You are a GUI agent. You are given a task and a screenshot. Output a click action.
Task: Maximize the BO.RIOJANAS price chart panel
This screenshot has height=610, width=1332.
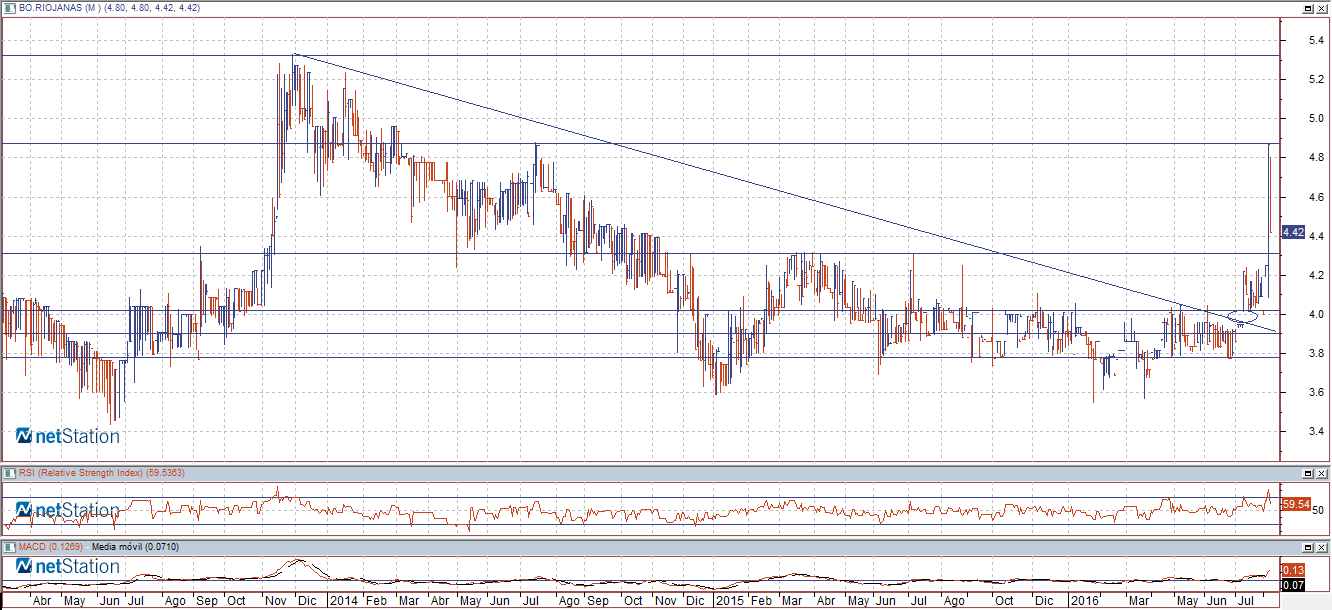(x=1307, y=7)
